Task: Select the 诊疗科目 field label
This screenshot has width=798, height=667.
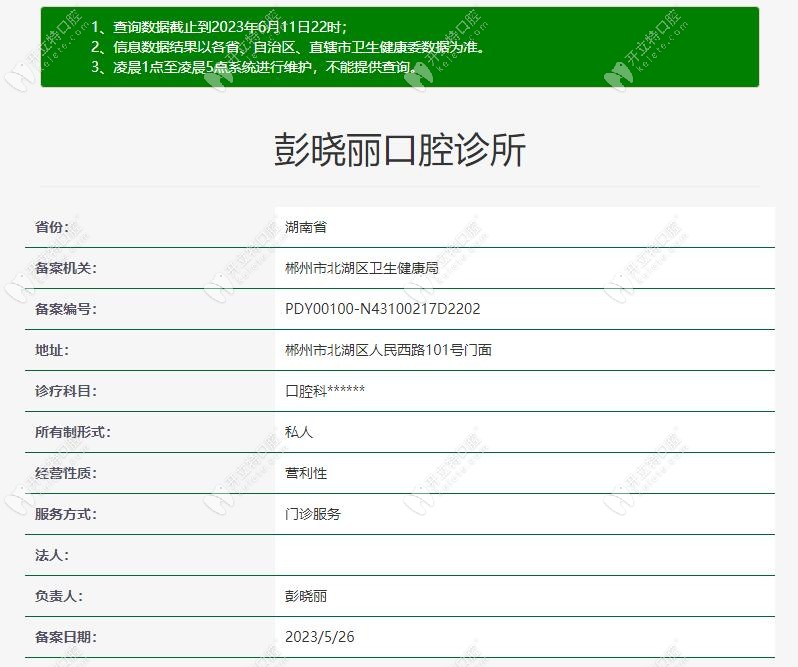Action: (x=66, y=391)
